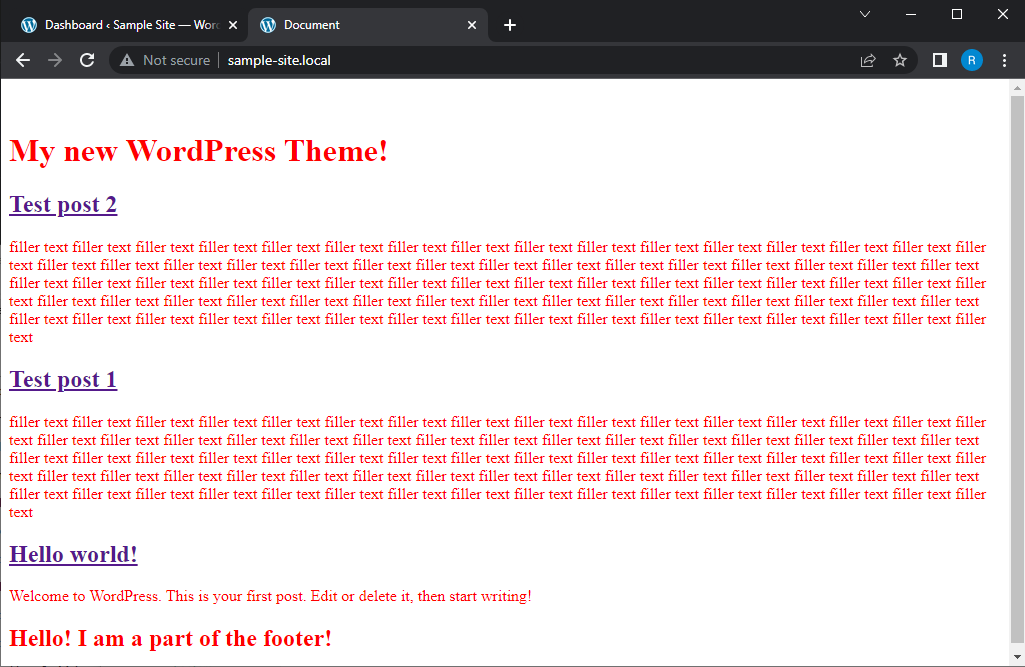Open the tab search chevron dropdown

pos(865,14)
